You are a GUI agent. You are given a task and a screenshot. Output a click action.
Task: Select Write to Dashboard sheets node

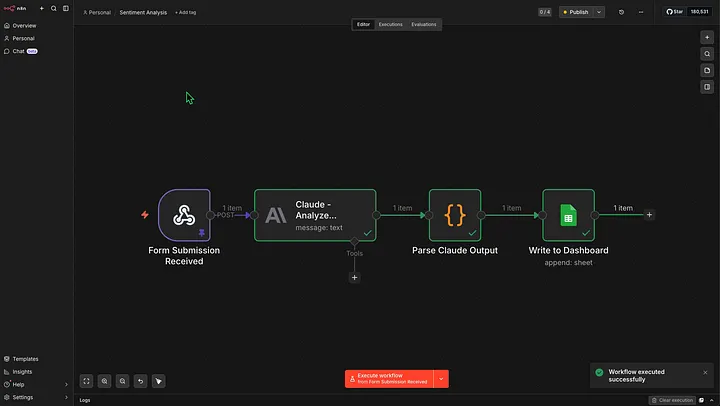coord(568,215)
